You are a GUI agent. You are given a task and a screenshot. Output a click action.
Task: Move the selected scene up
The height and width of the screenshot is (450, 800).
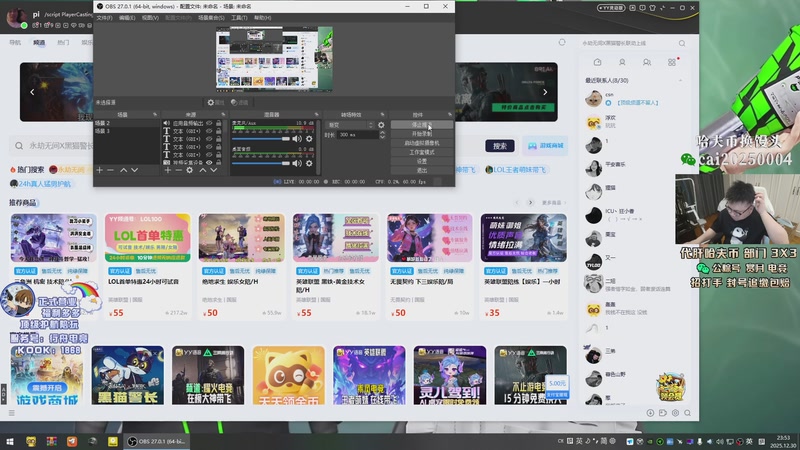point(123,170)
